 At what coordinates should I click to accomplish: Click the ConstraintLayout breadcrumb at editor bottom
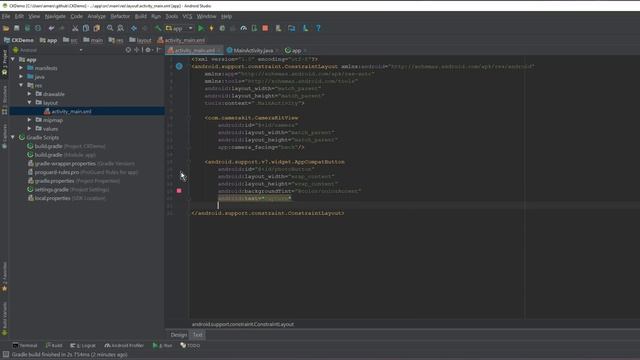pos(242,324)
